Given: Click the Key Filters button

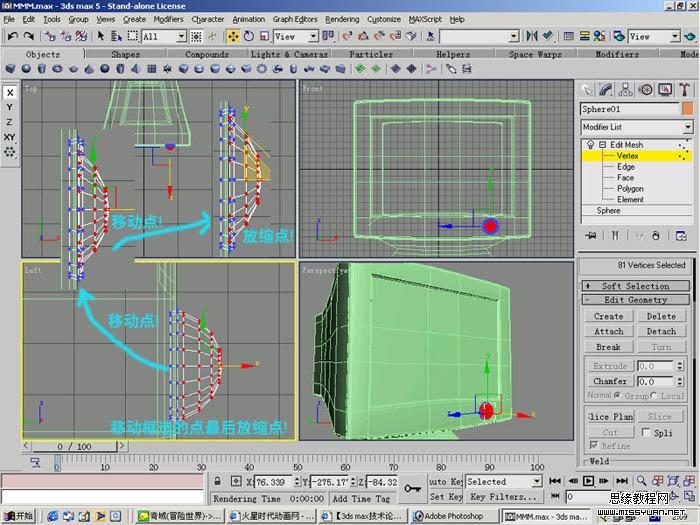Looking at the screenshot, I should click(x=503, y=496).
